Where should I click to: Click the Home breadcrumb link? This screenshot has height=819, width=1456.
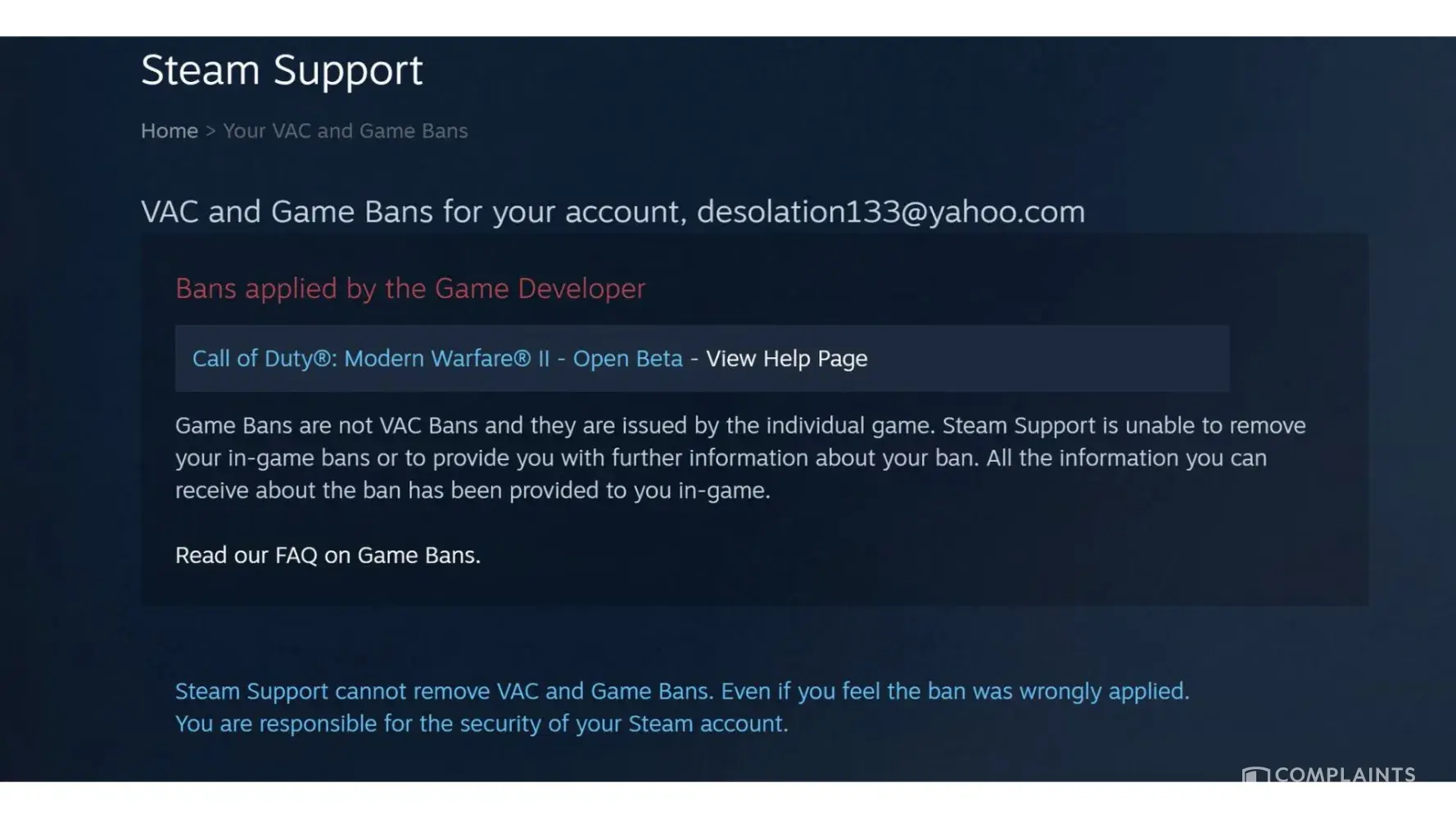[170, 131]
